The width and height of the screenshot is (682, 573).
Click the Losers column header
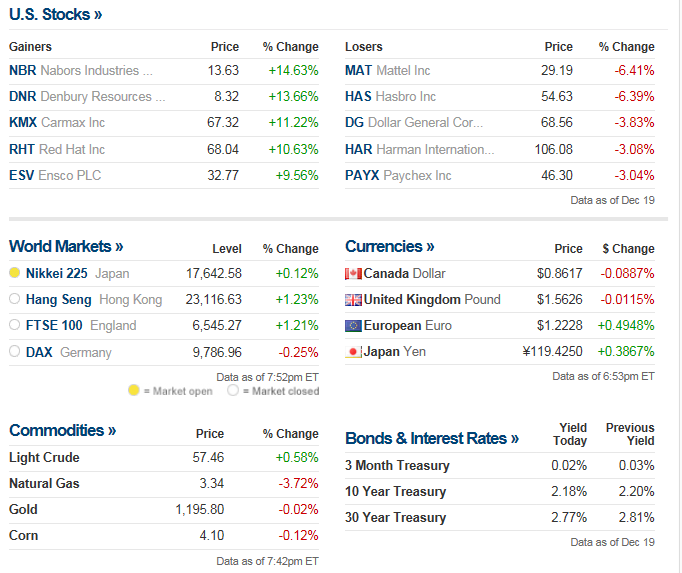pos(364,47)
